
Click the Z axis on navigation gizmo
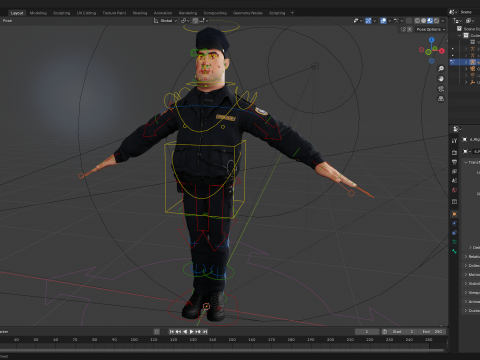coord(432,40)
